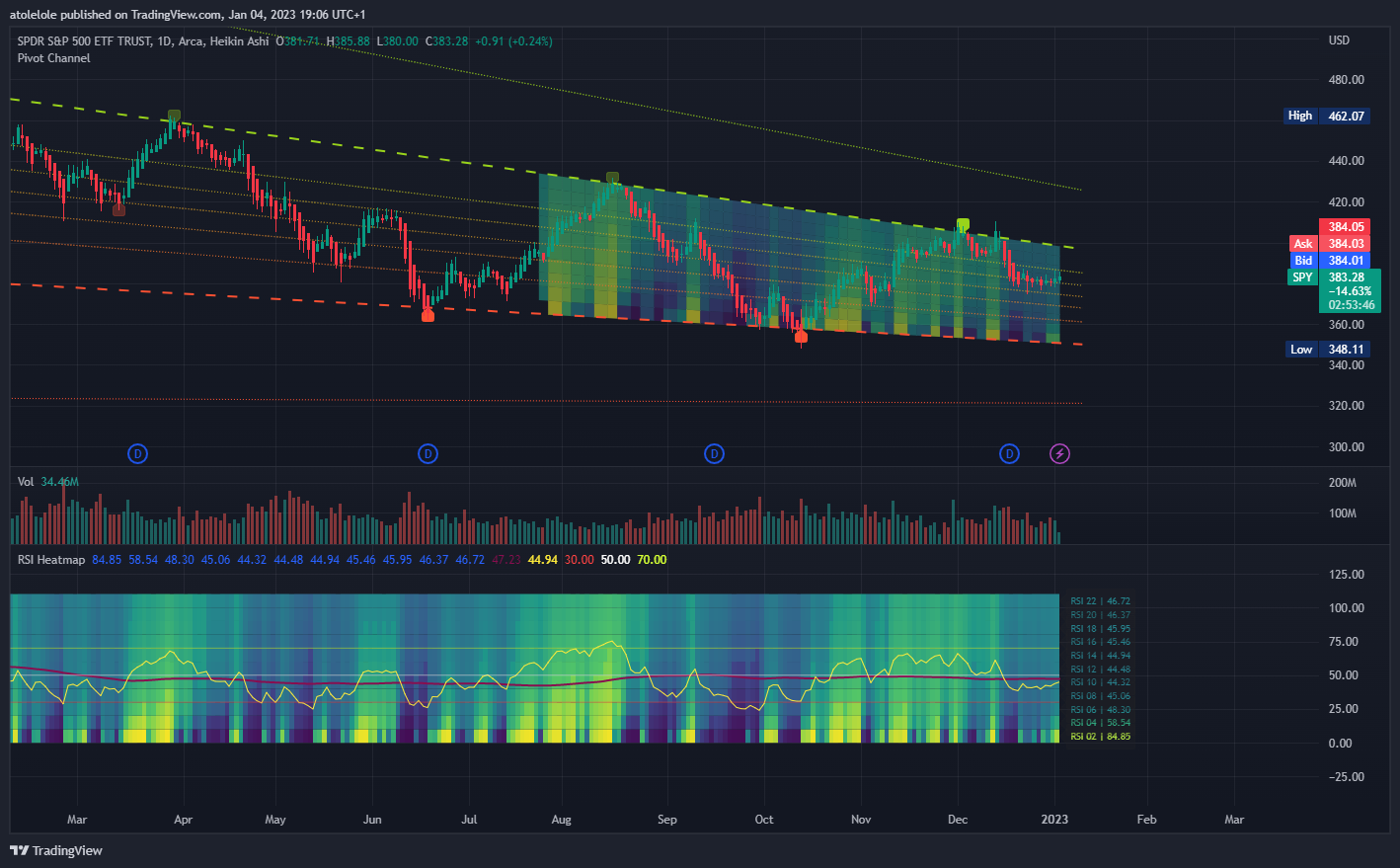1400x868 pixels.
Task: Click the RSI Heatmap indicator label
Action: [51, 560]
